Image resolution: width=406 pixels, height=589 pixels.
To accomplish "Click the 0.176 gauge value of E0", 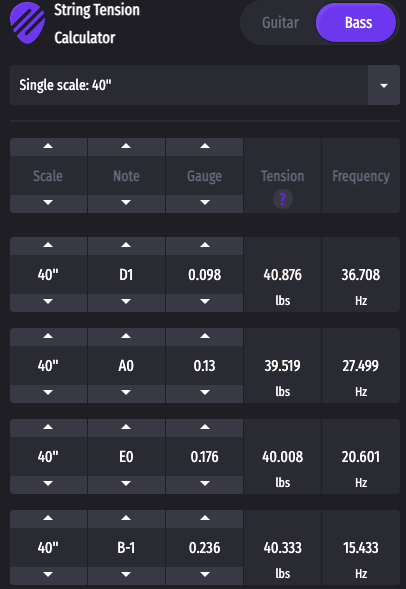I will [x=205, y=457].
